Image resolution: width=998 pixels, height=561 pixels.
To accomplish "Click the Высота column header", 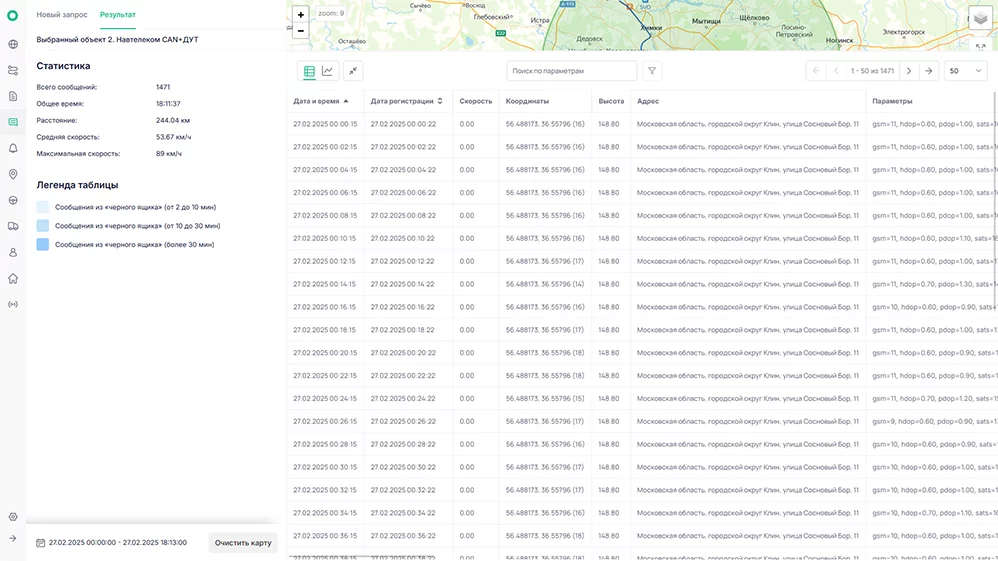I will click(611, 101).
